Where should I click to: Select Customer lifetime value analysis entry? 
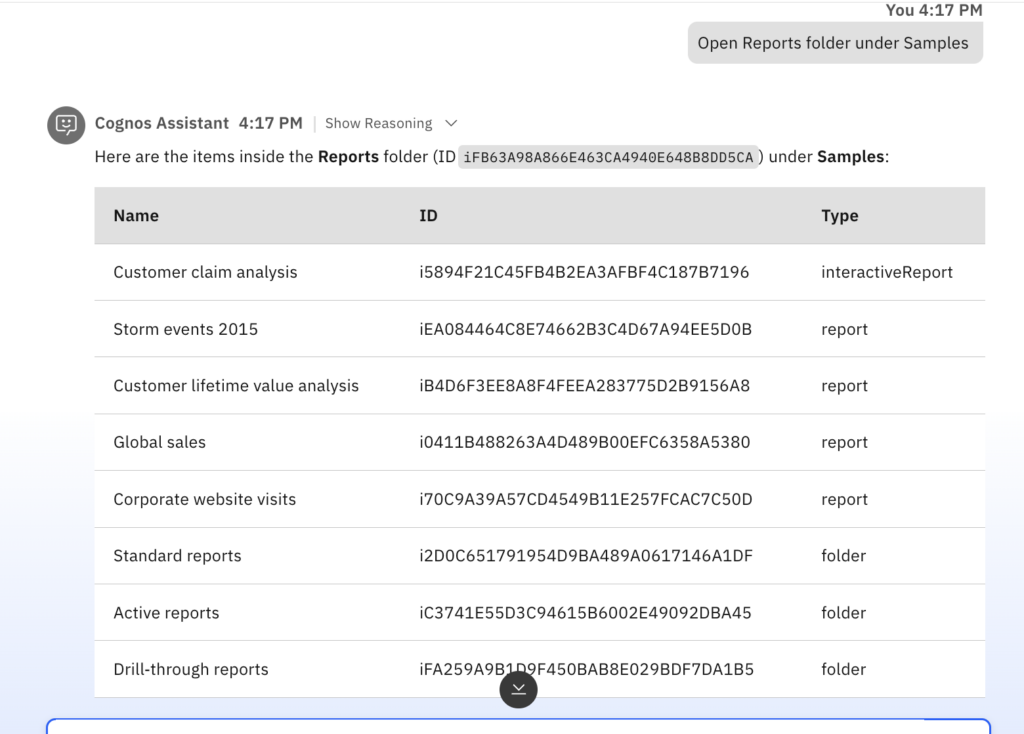[x=236, y=386]
